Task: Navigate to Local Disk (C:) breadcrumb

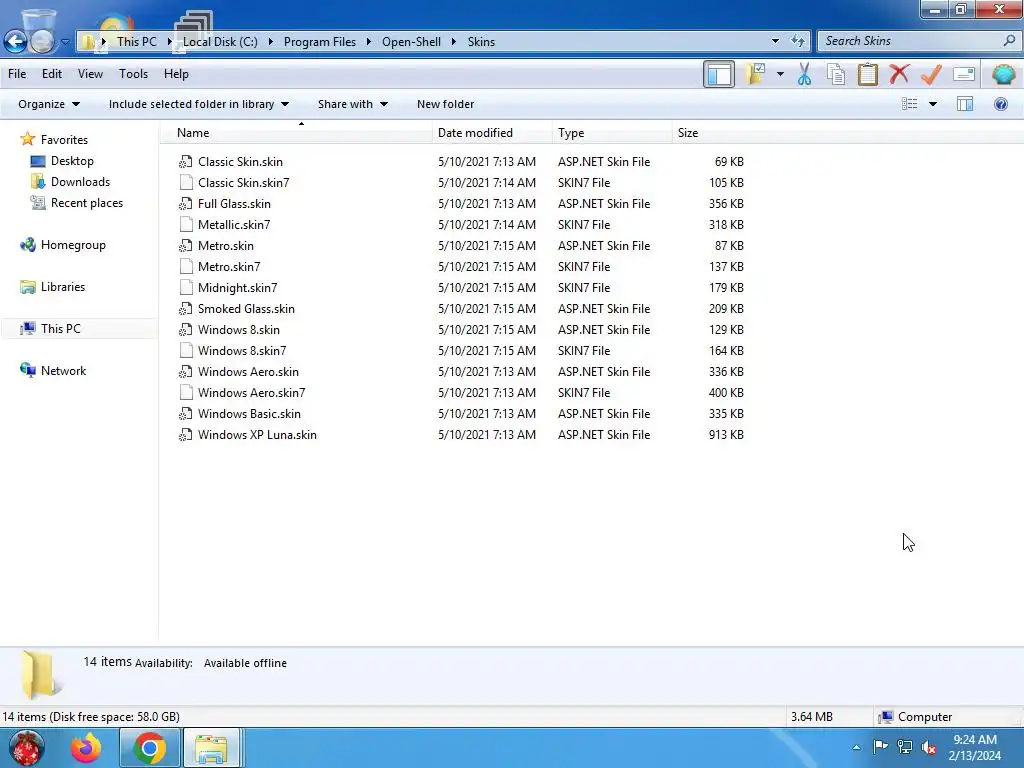Action: pos(220,42)
